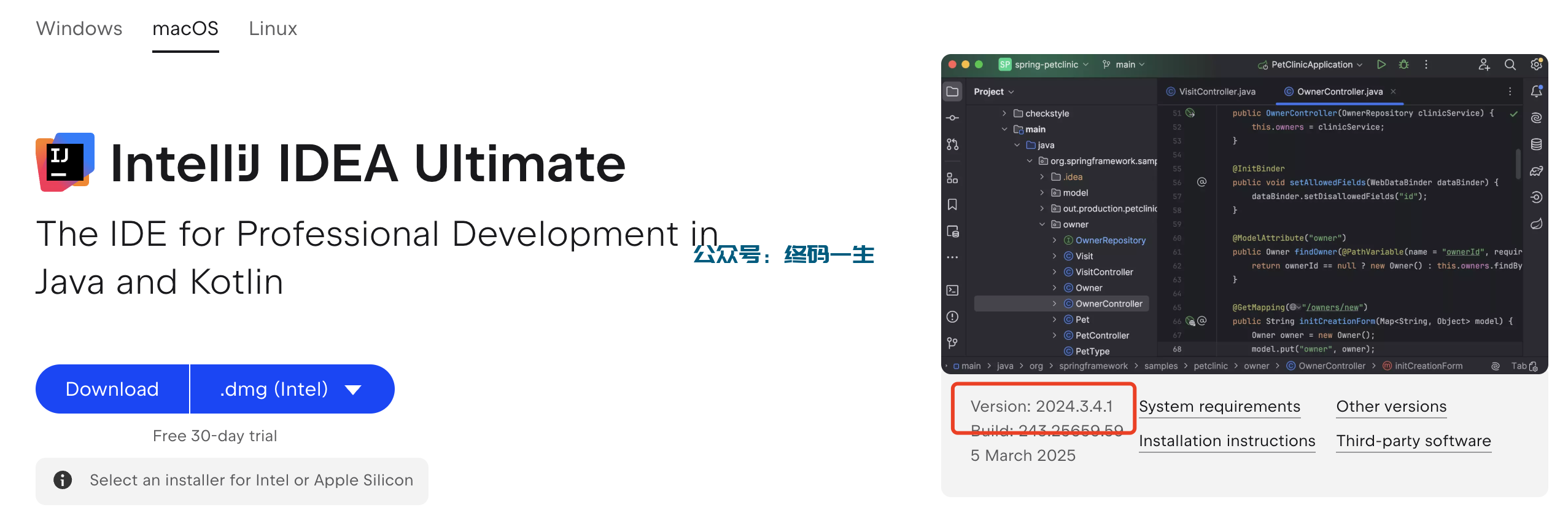The image size is (1568, 526).
Task: Click the Code With Me add-user icon
Action: pos(1484,65)
